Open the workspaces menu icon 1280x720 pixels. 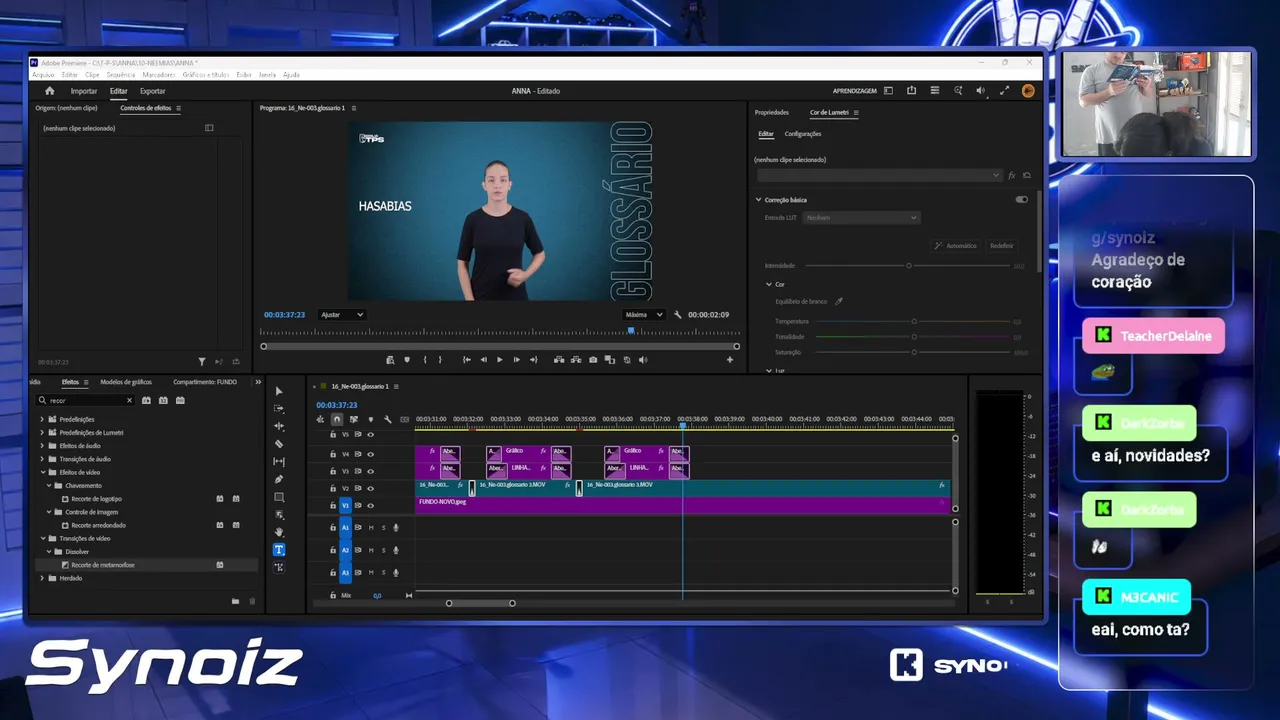pos(888,91)
